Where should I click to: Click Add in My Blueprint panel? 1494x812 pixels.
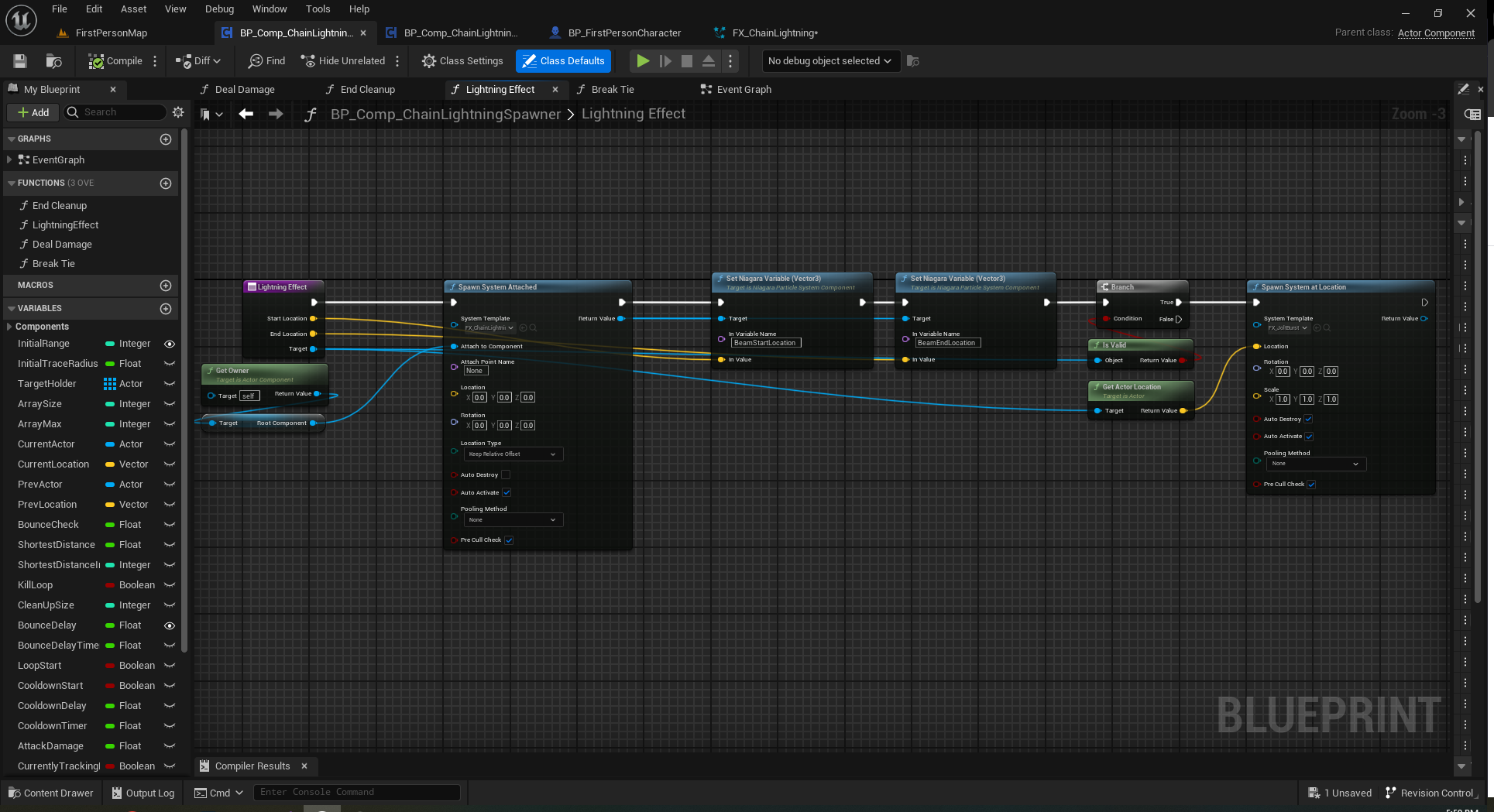(x=33, y=113)
